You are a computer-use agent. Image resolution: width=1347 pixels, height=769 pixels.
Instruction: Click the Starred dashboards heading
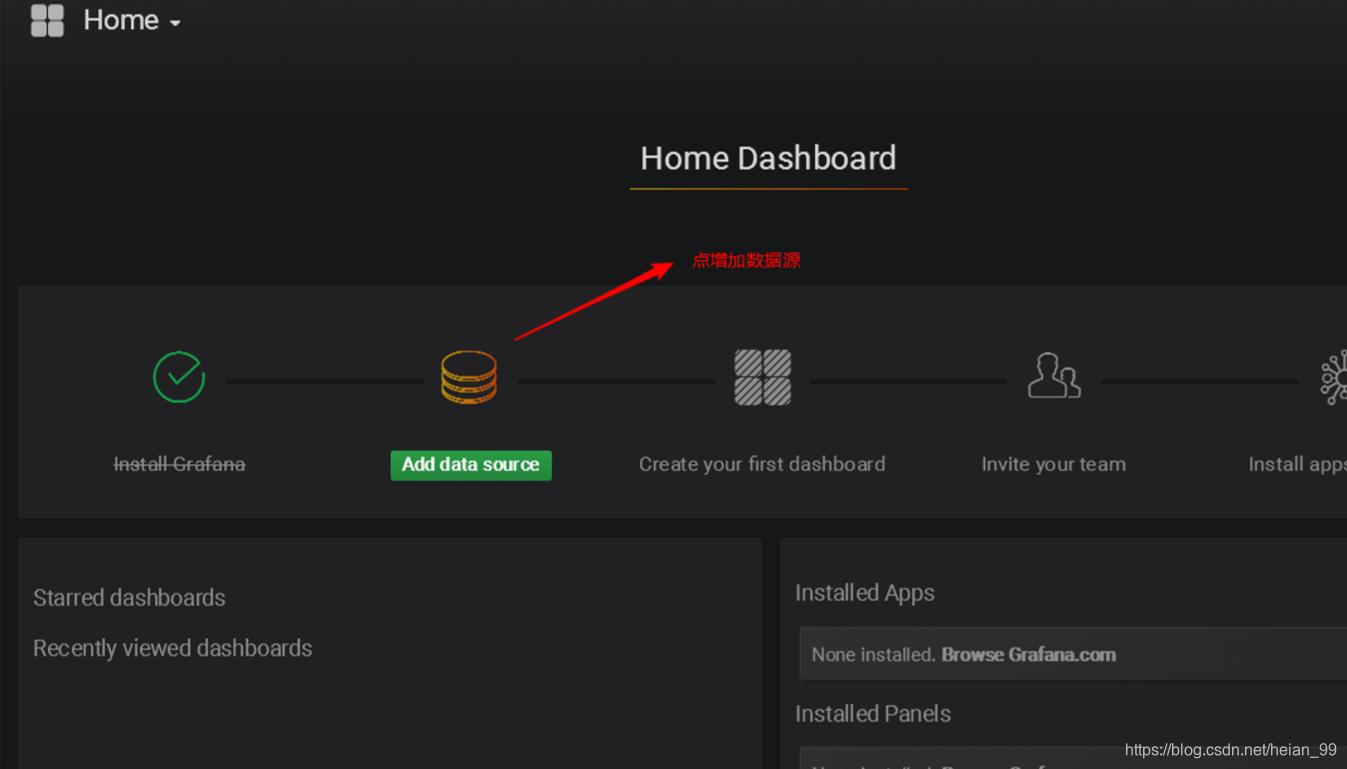(129, 598)
